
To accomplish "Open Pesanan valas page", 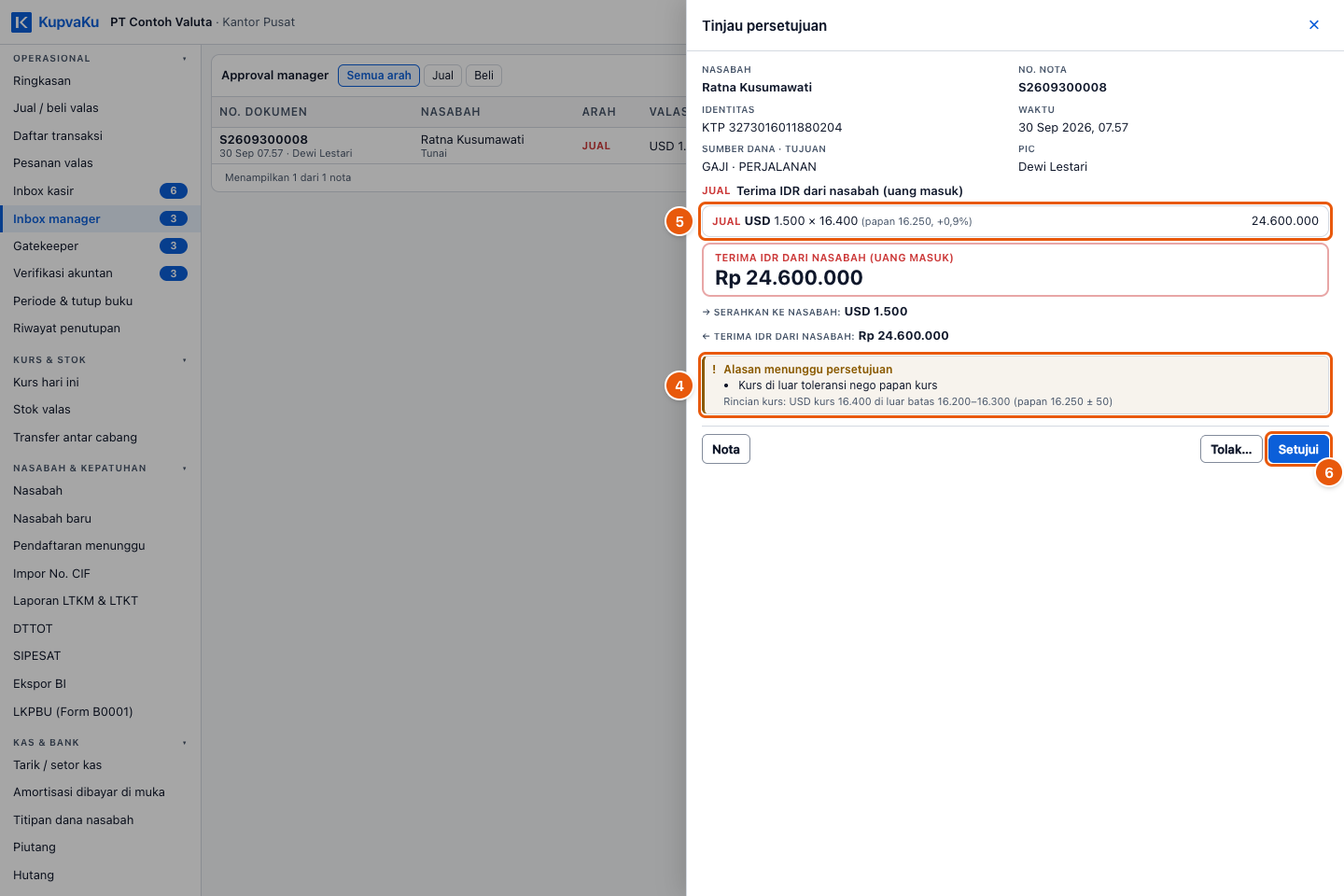I will (101, 163).
